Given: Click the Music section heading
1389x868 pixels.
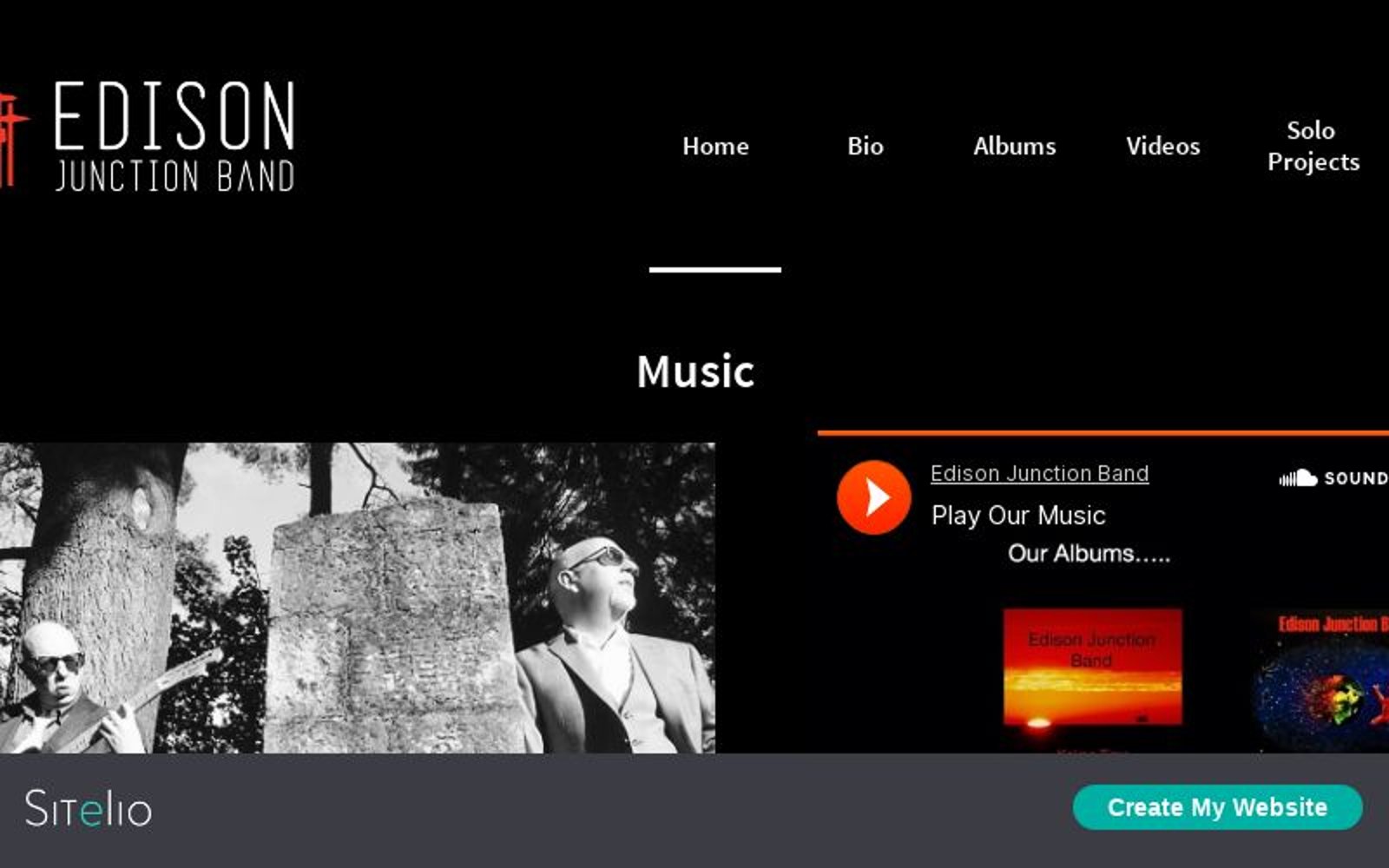Looking at the screenshot, I should (694, 372).
